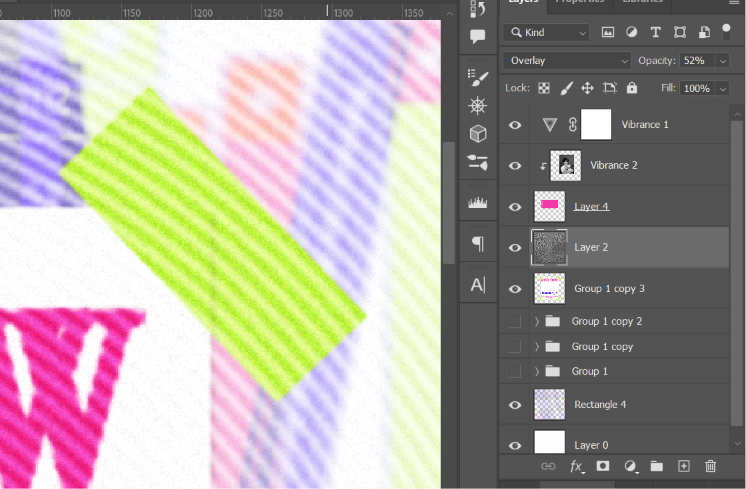Filter layers by pixel layers icon
The width and height of the screenshot is (746, 489).
[x=608, y=32]
